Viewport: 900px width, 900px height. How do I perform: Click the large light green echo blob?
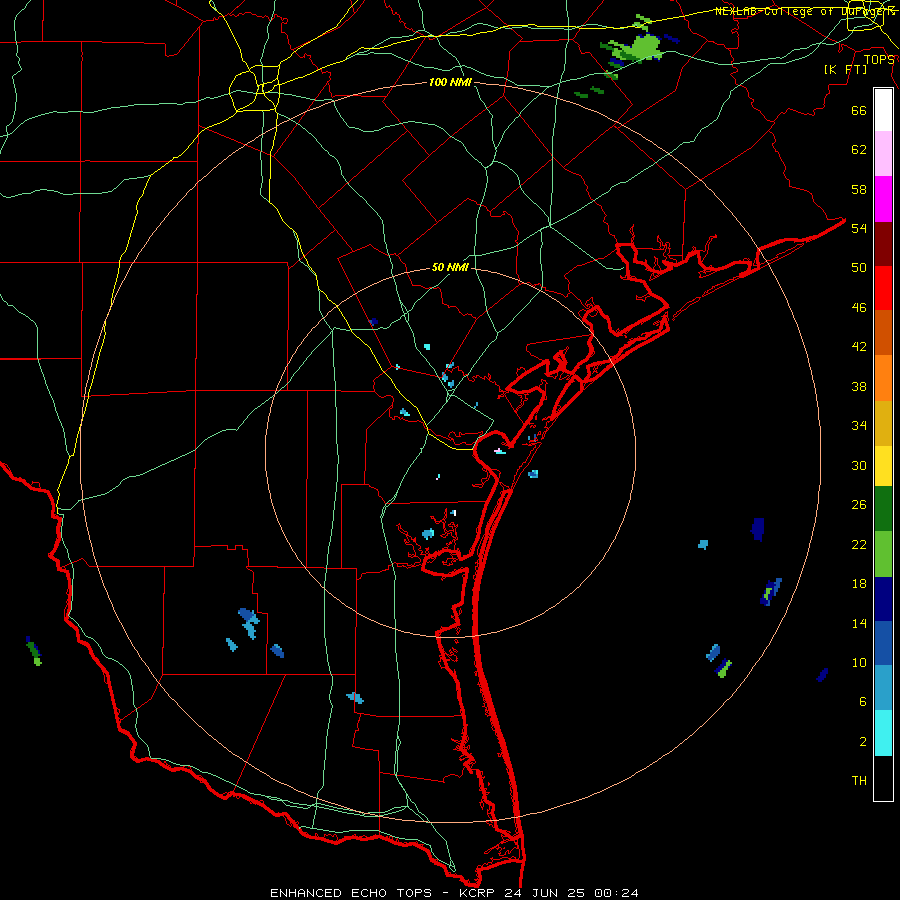click(643, 48)
